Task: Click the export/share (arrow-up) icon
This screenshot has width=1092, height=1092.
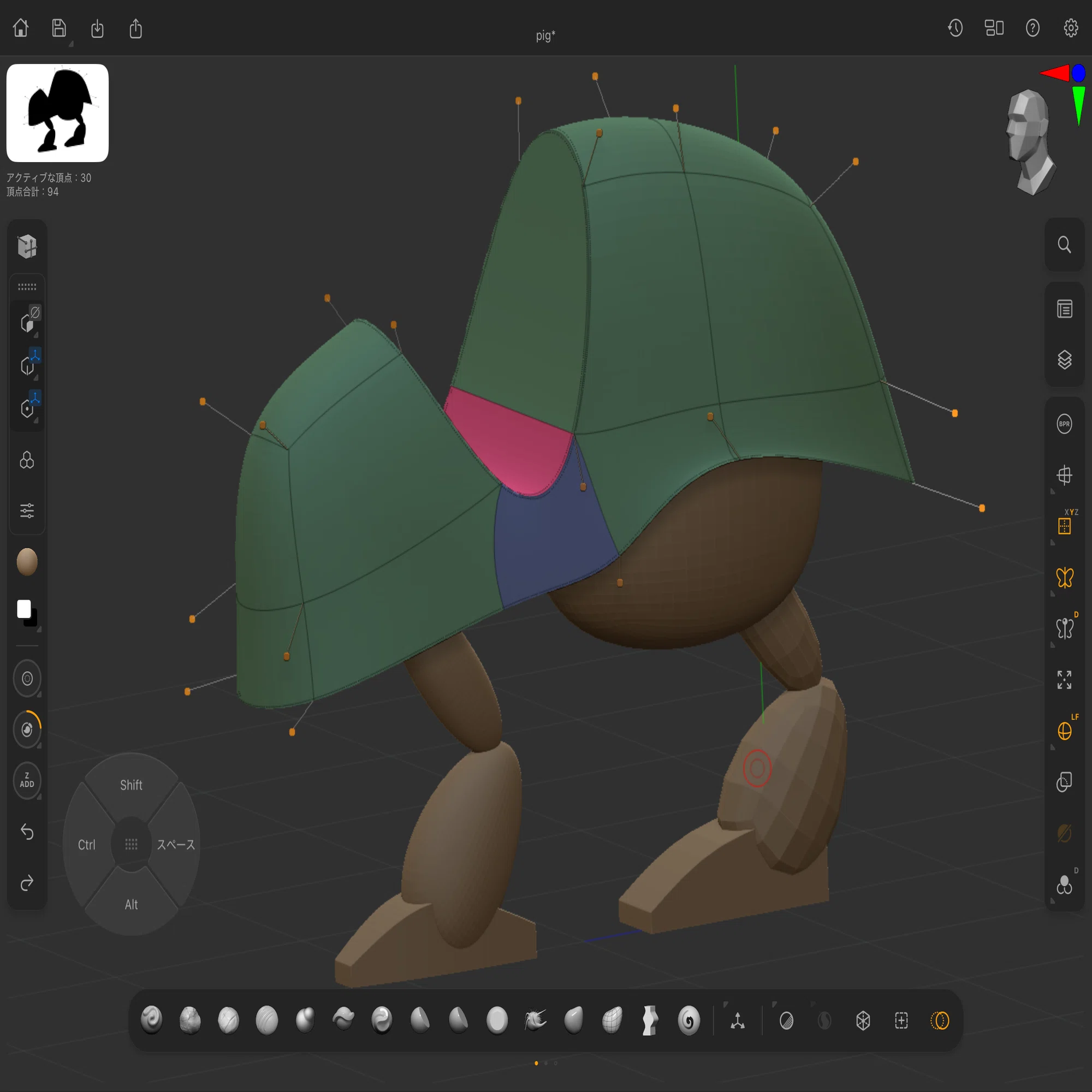Action: tap(135, 28)
